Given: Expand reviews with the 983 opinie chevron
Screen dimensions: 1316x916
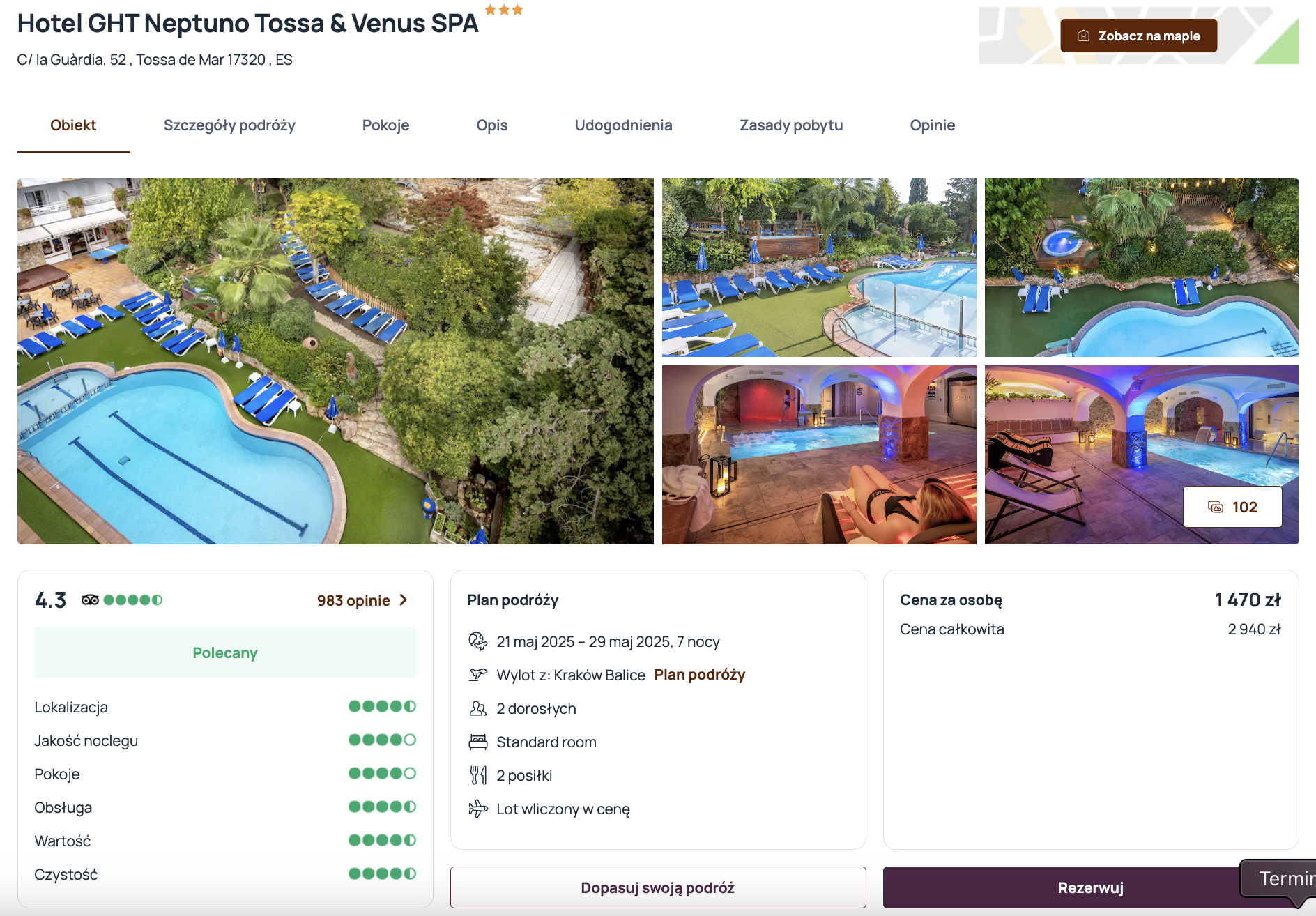Looking at the screenshot, I should [403, 600].
